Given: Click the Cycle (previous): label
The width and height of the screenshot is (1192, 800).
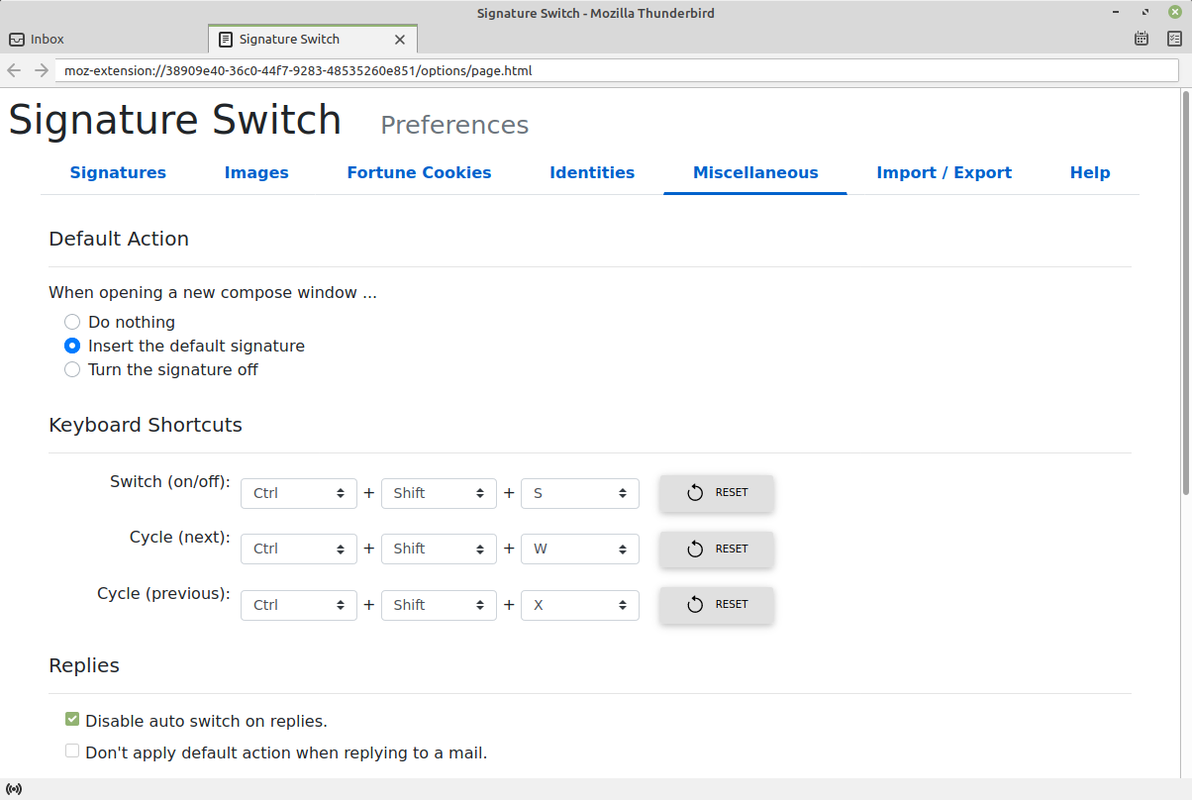Looking at the screenshot, I should click(x=163, y=593).
